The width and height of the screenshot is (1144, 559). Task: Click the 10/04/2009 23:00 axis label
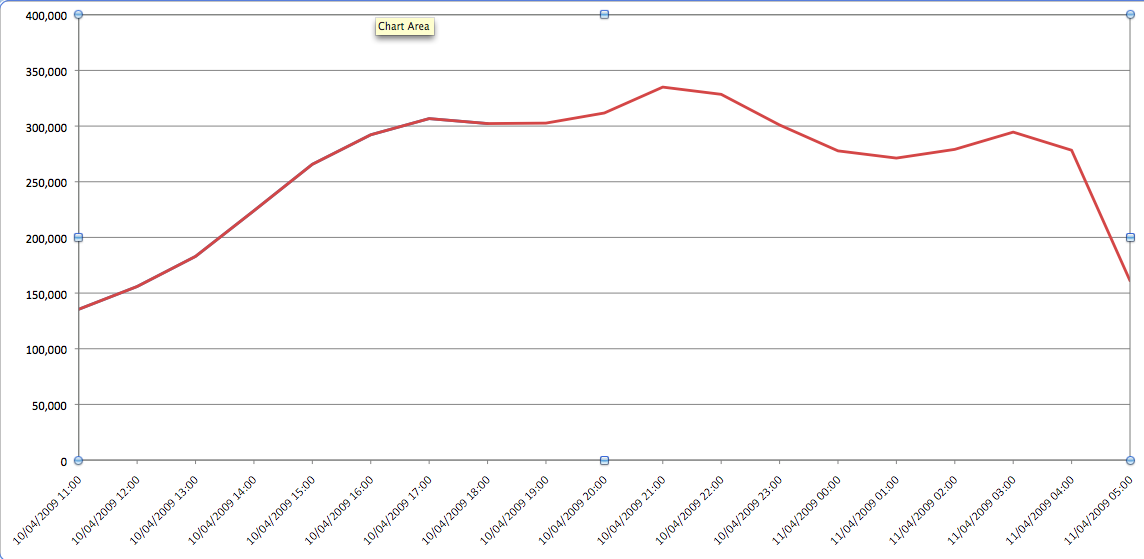(x=748, y=509)
